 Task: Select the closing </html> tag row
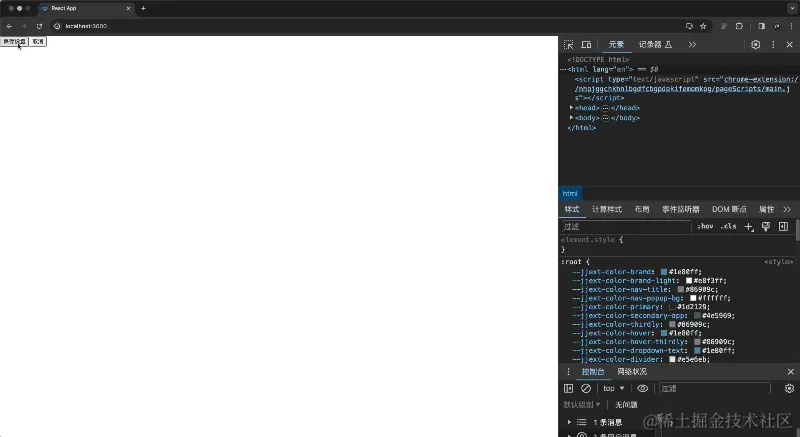pyautogui.click(x=582, y=128)
